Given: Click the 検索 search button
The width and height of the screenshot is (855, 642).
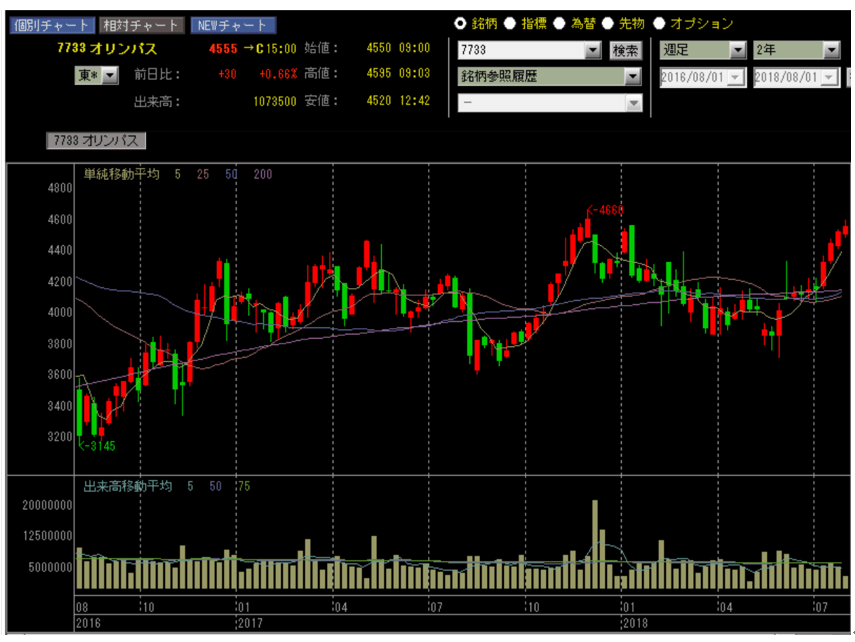Looking at the screenshot, I should point(626,50).
